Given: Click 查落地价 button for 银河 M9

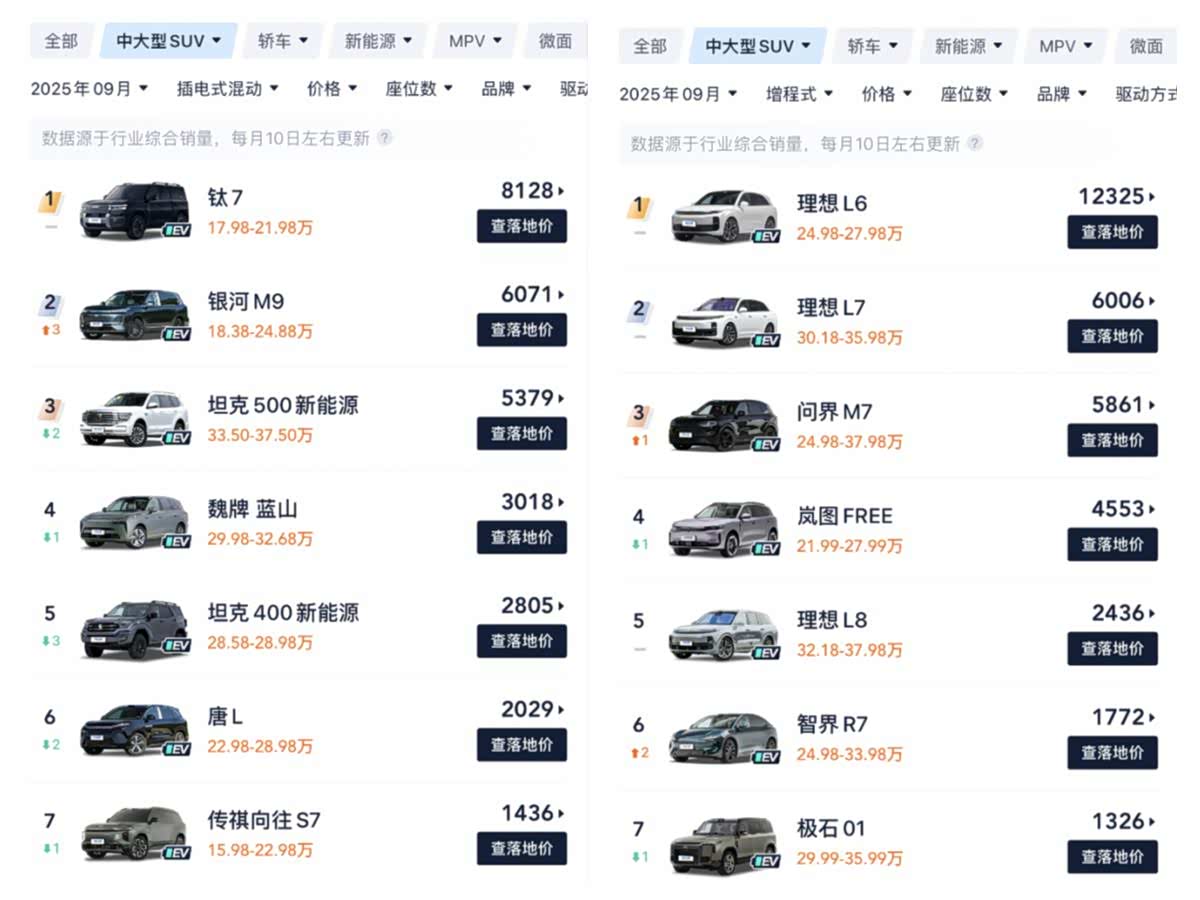Looking at the screenshot, I should [x=521, y=330].
